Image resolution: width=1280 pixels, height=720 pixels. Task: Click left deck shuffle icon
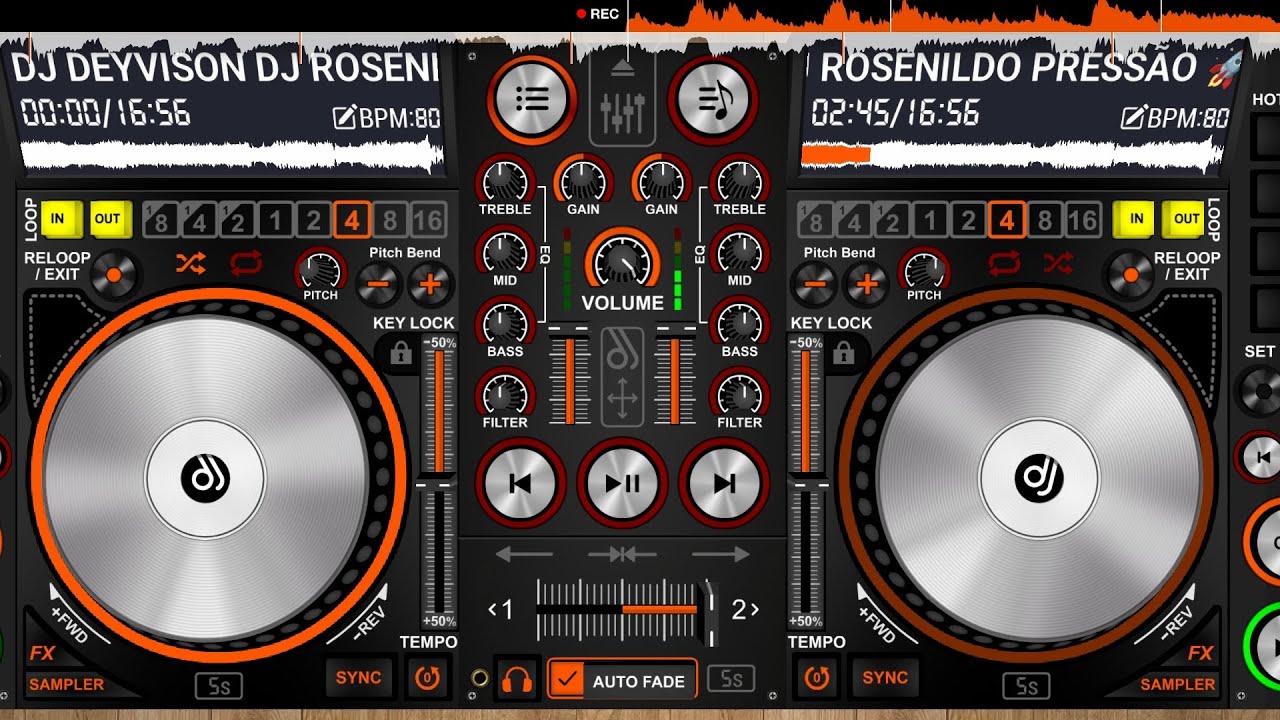coord(190,264)
